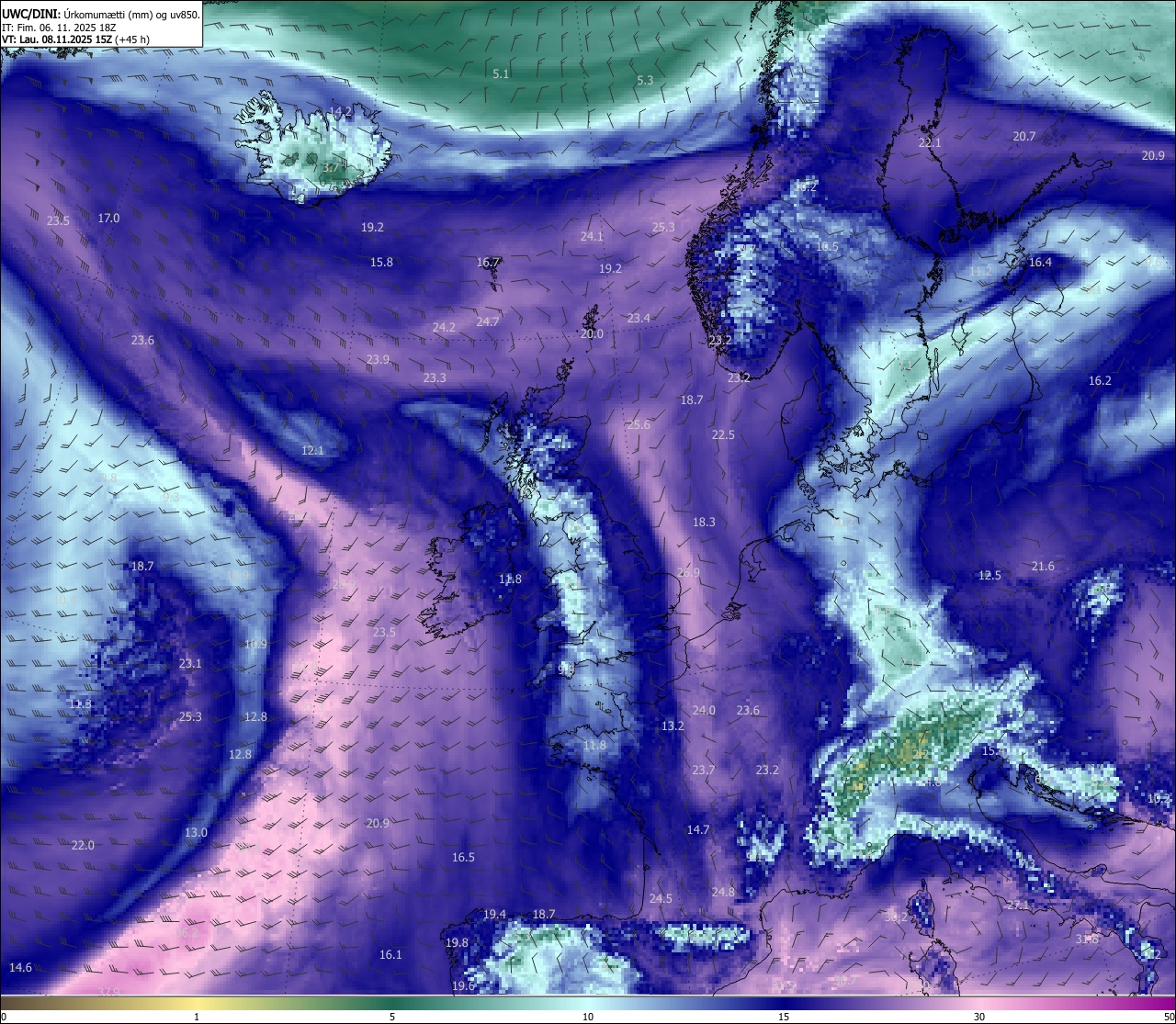
Task: Click the 22.1 value over Finland
Action: 930,143
